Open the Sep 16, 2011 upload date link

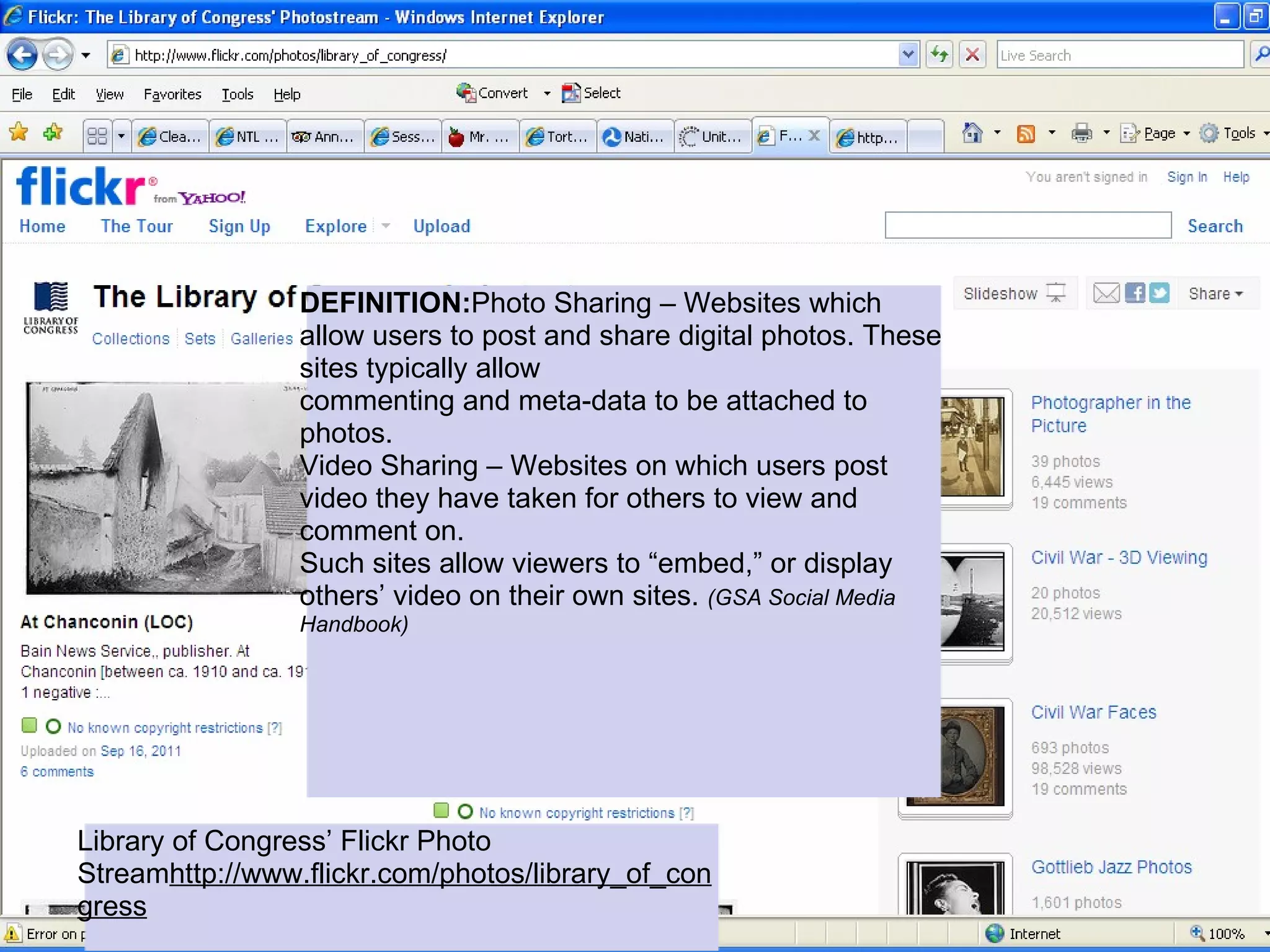(141, 751)
